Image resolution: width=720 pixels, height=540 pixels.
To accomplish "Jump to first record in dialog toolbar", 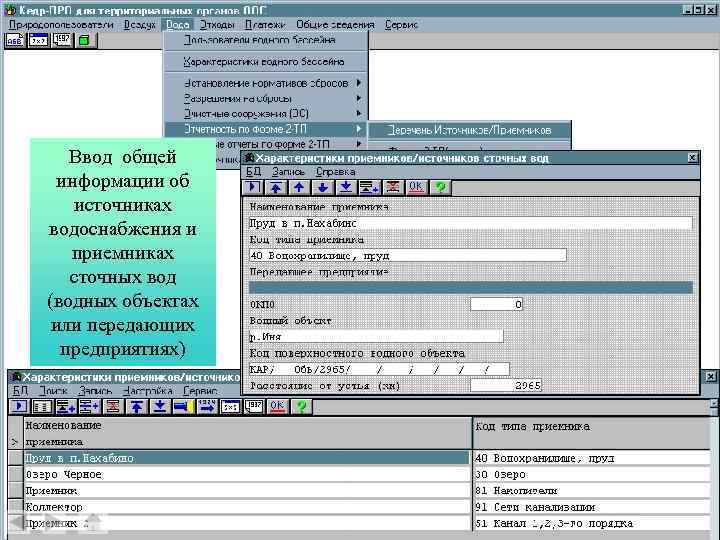I will 276,187.
